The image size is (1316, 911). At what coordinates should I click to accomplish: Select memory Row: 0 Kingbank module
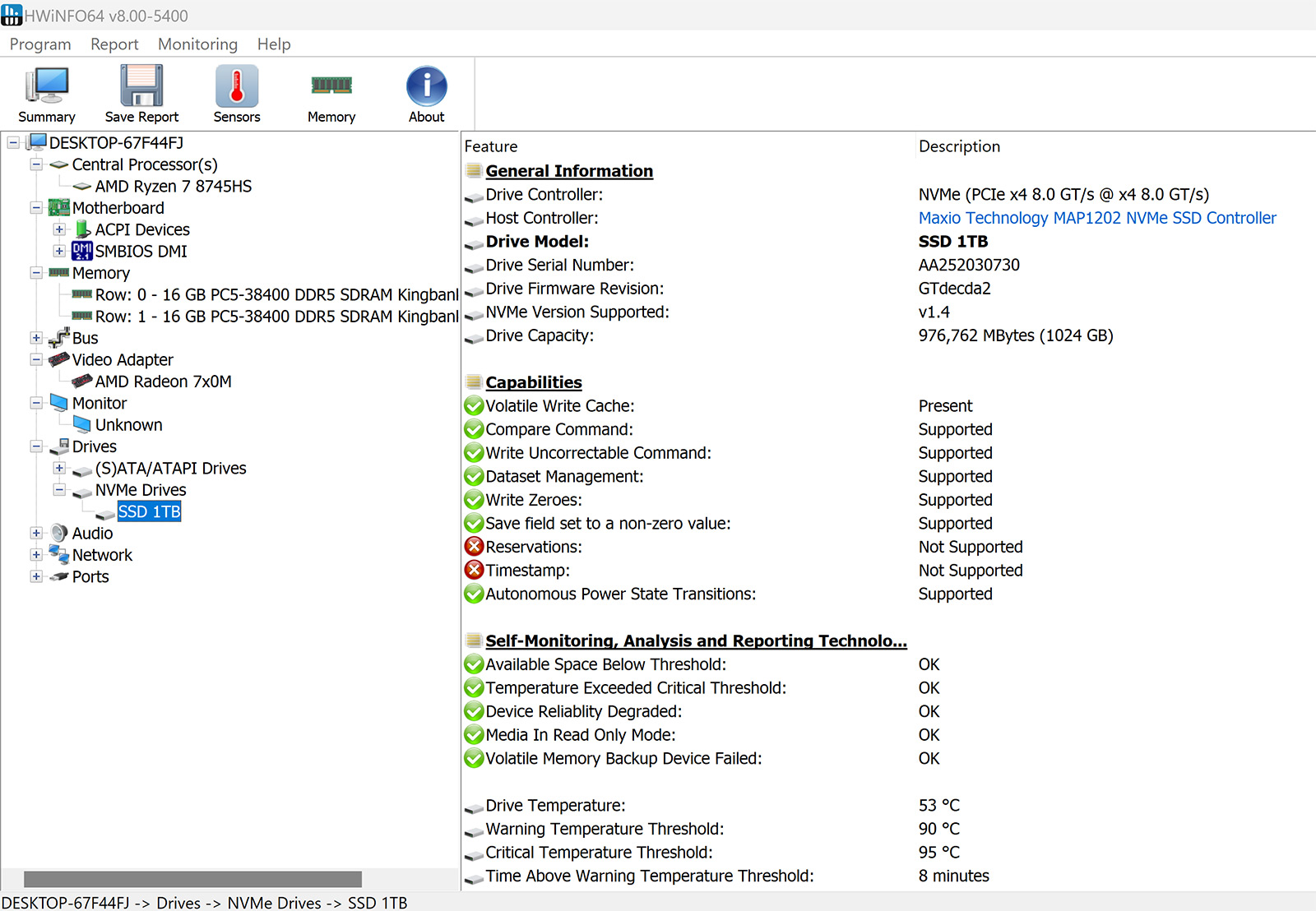(277, 294)
